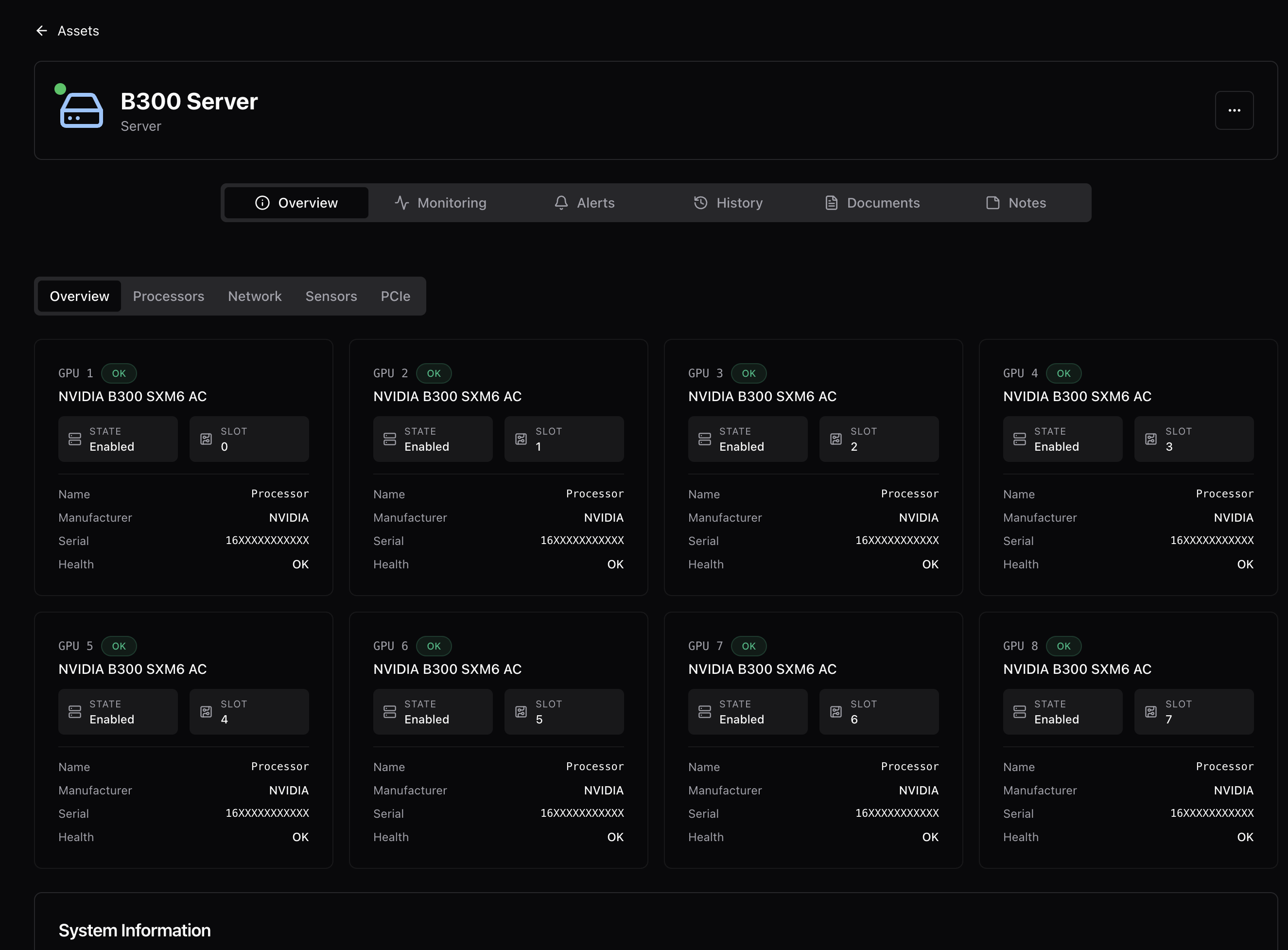1288x950 pixels.
Task: Open the Sensors sub-tab
Action: 331,296
